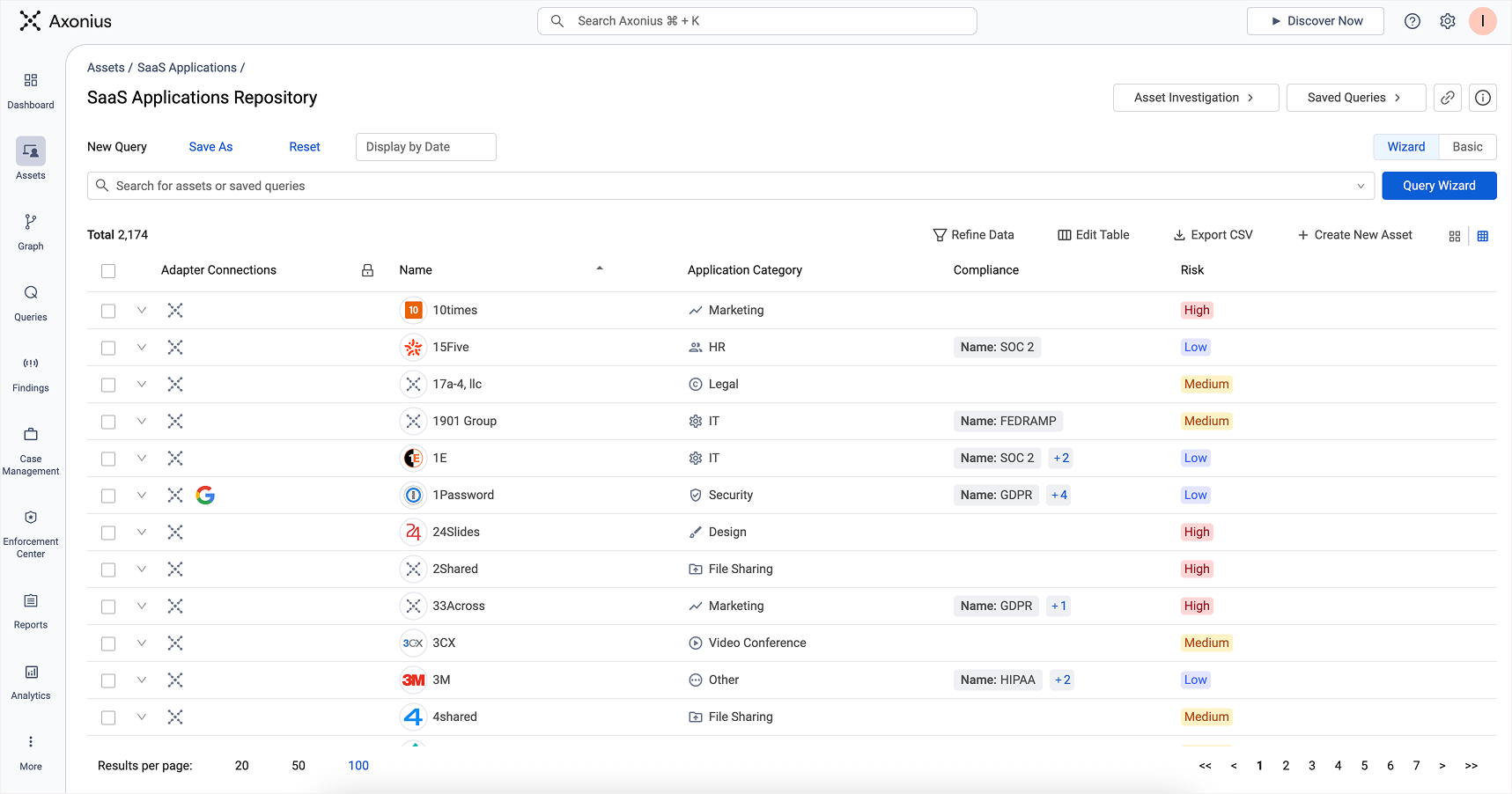Check the 1Password row checkbox
Screen dimensions: 1512x794
(108, 496)
